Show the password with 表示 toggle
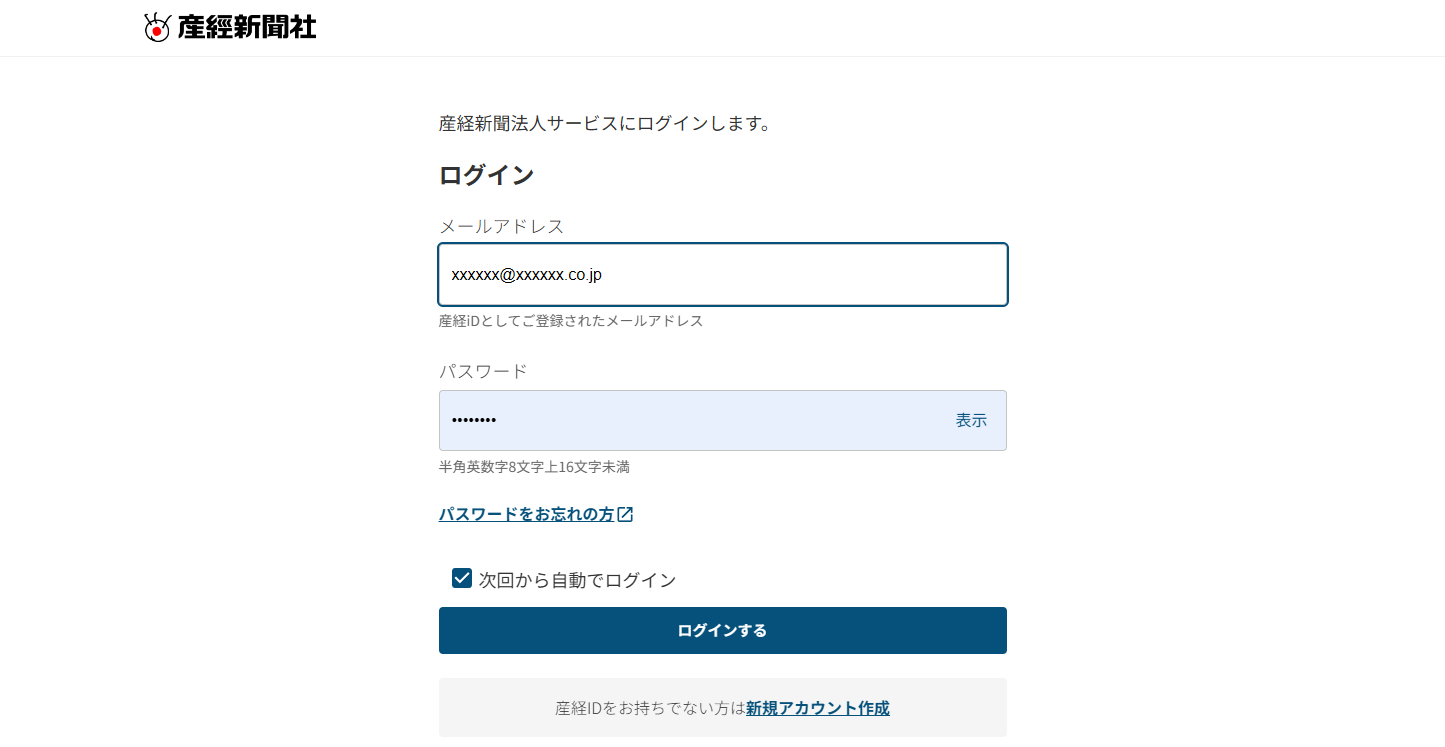 pyautogui.click(x=971, y=420)
